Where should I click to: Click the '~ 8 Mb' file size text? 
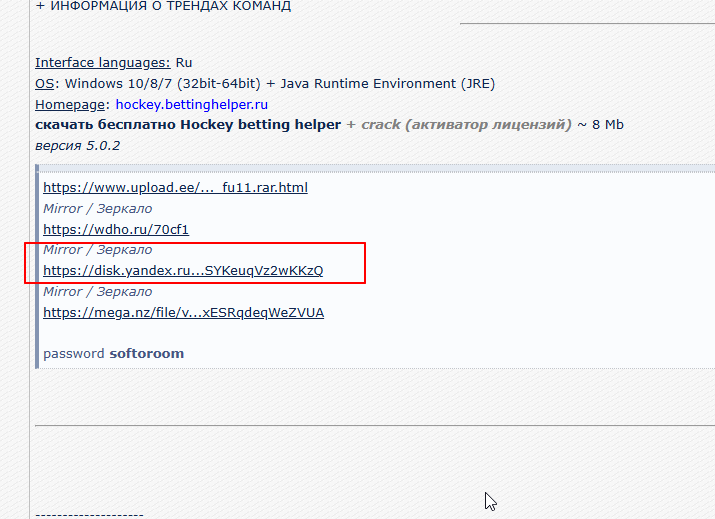point(601,125)
